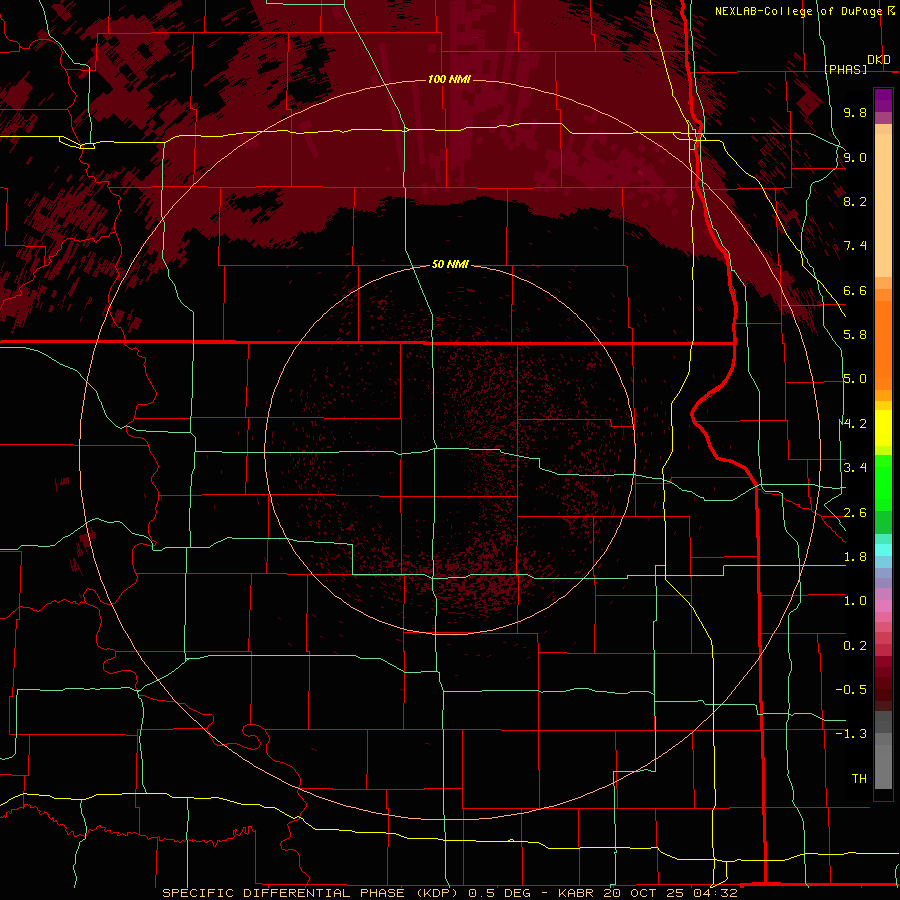Click the 6.6 value on the color scale
Viewport: 900px width, 900px height.
pos(855,290)
